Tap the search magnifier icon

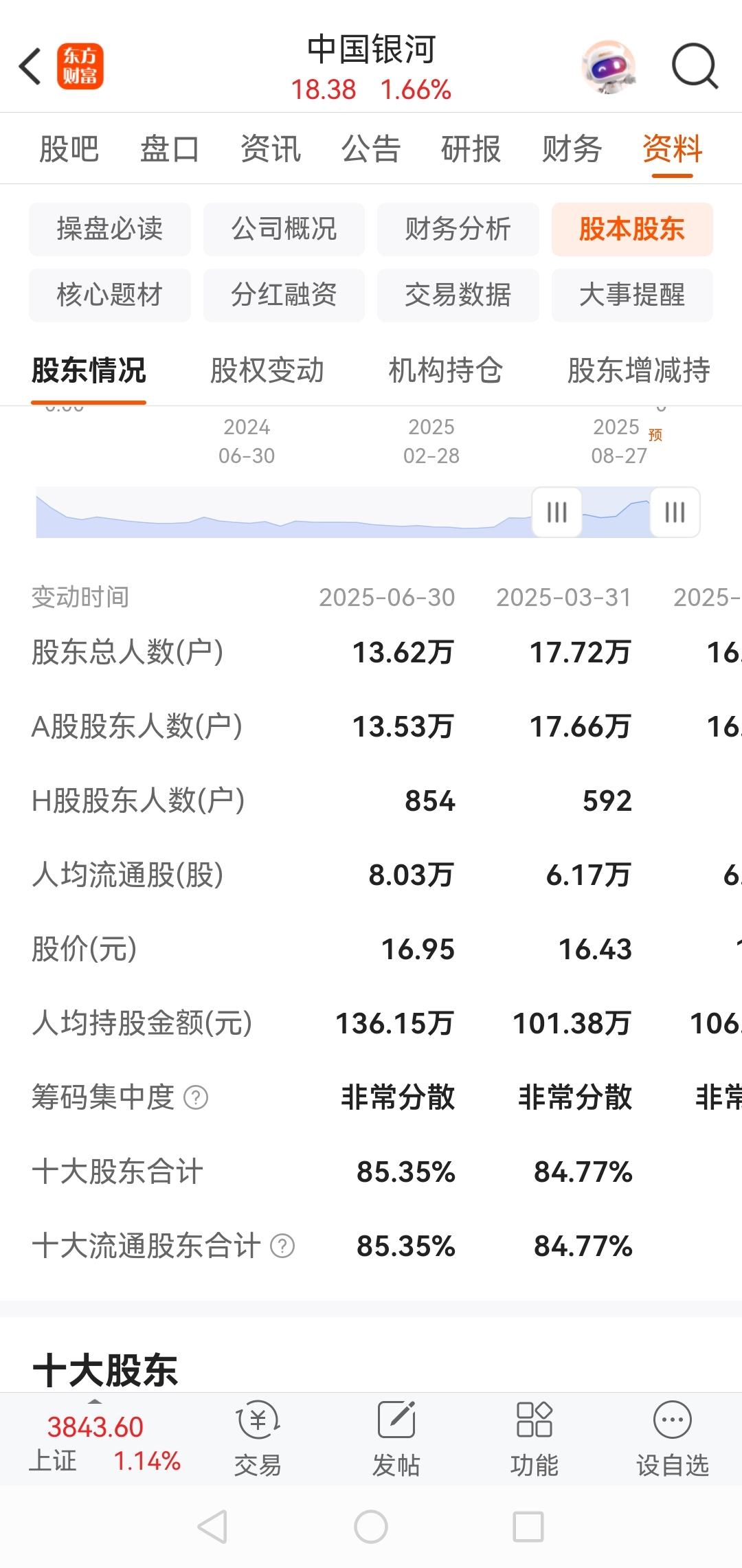[695, 67]
